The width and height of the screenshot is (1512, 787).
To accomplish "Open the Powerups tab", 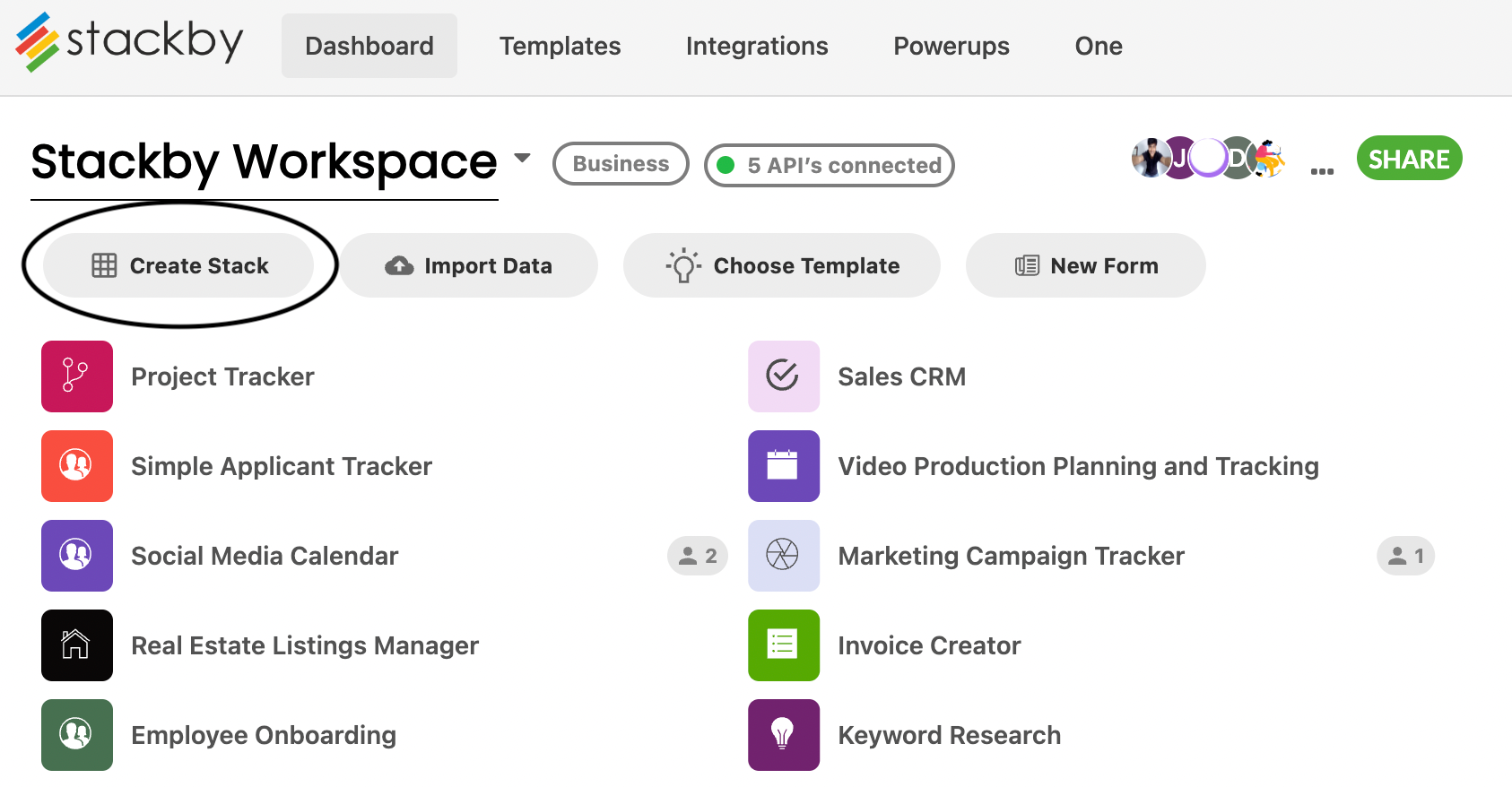I will (952, 46).
